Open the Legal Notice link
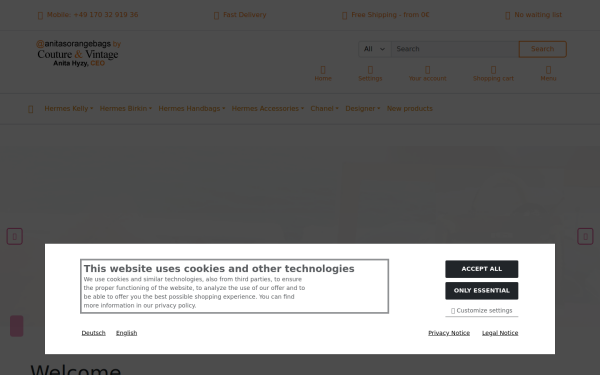 coord(500,333)
